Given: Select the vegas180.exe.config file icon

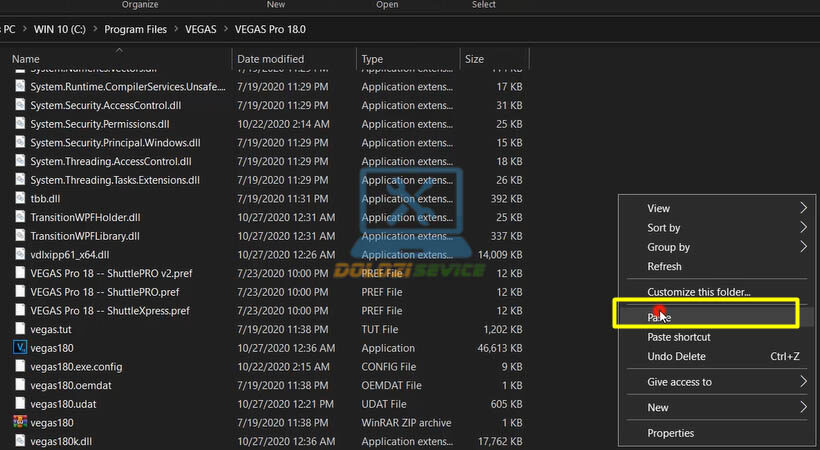Looking at the screenshot, I should 20,367.
